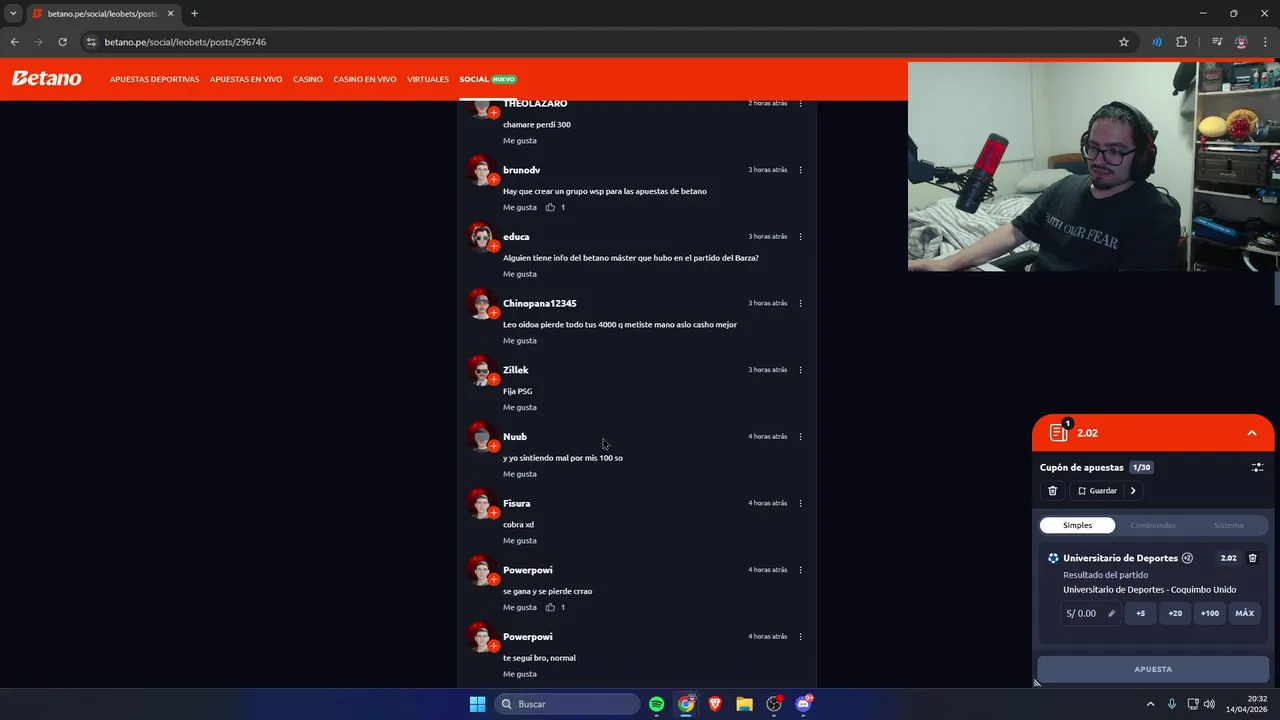This screenshot has height=720, width=1280.
Task: Follow educa via the avatar plus badge
Action: 493,246
